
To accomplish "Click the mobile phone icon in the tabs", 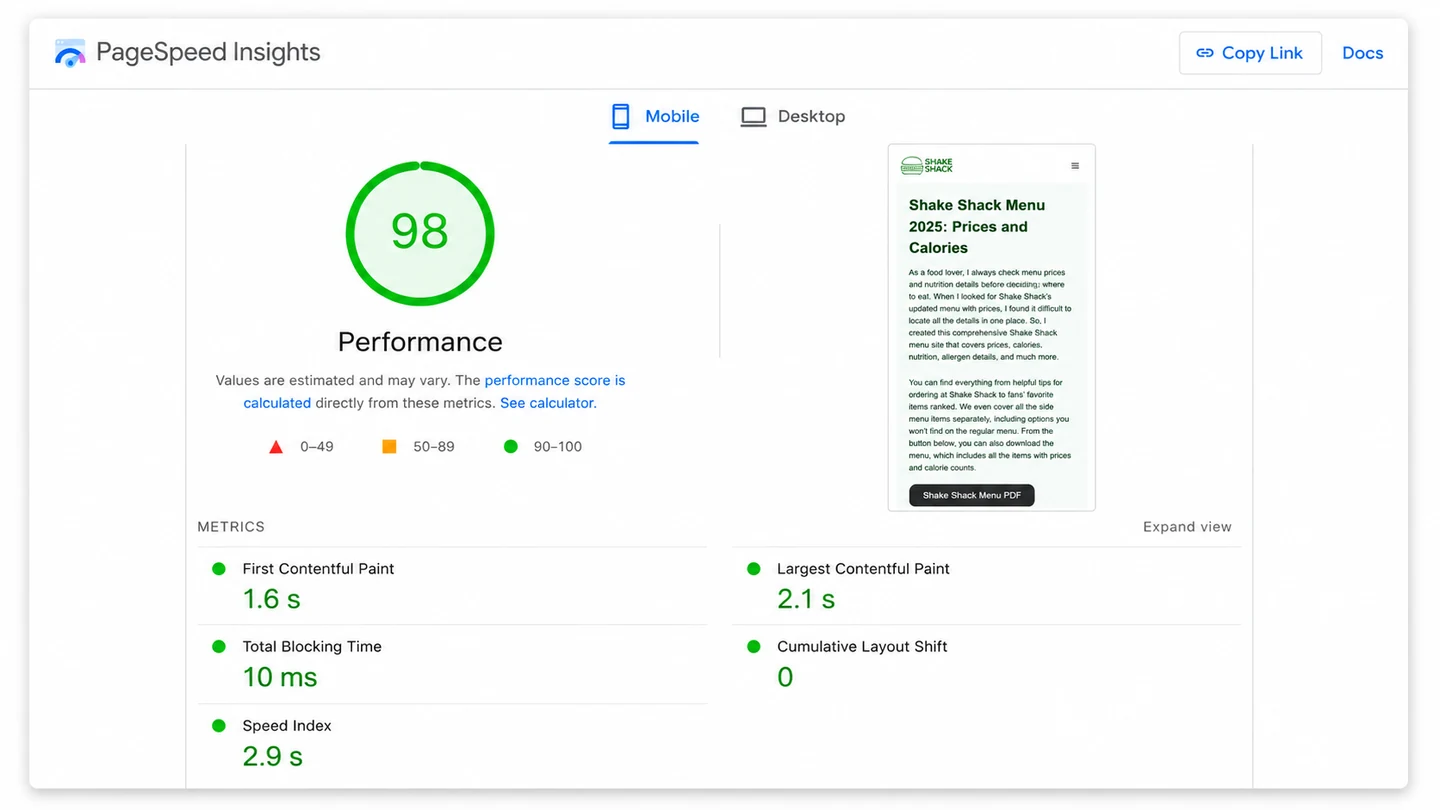I will click(621, 117).
